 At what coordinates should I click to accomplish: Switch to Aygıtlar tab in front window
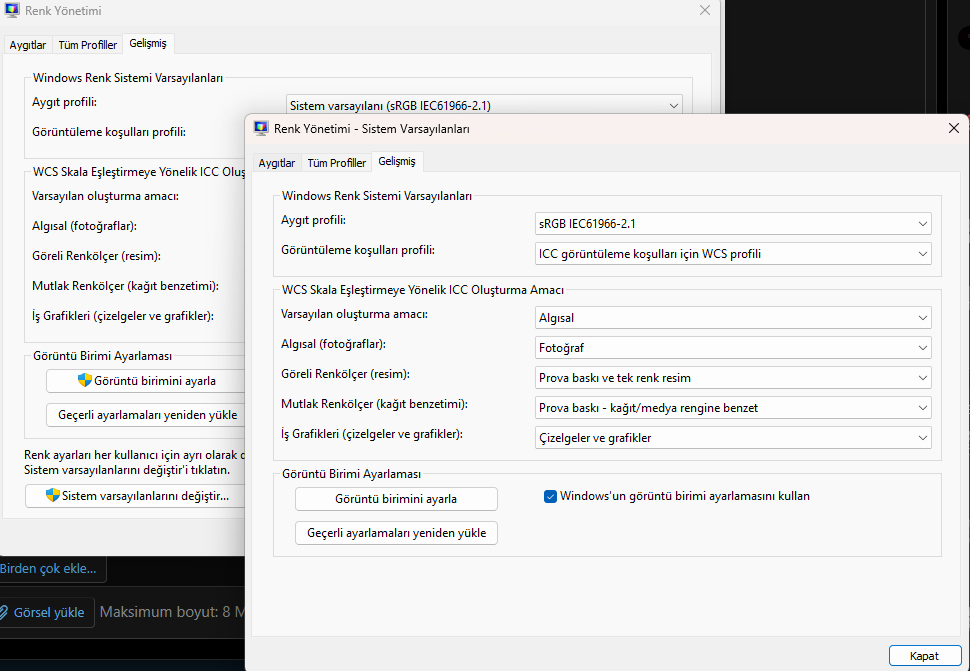point(277,163)
